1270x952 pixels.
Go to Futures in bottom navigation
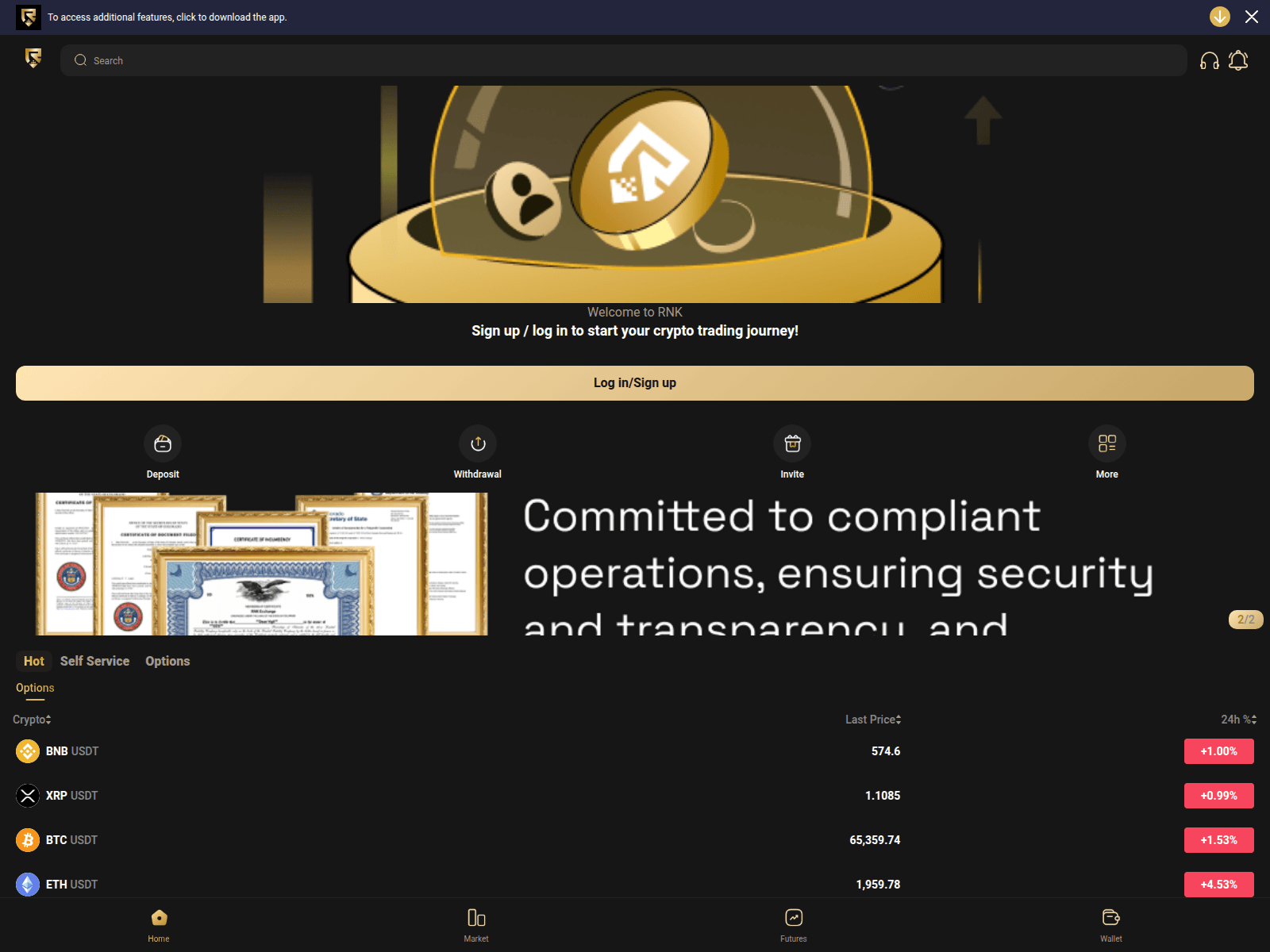pos(794,926)
